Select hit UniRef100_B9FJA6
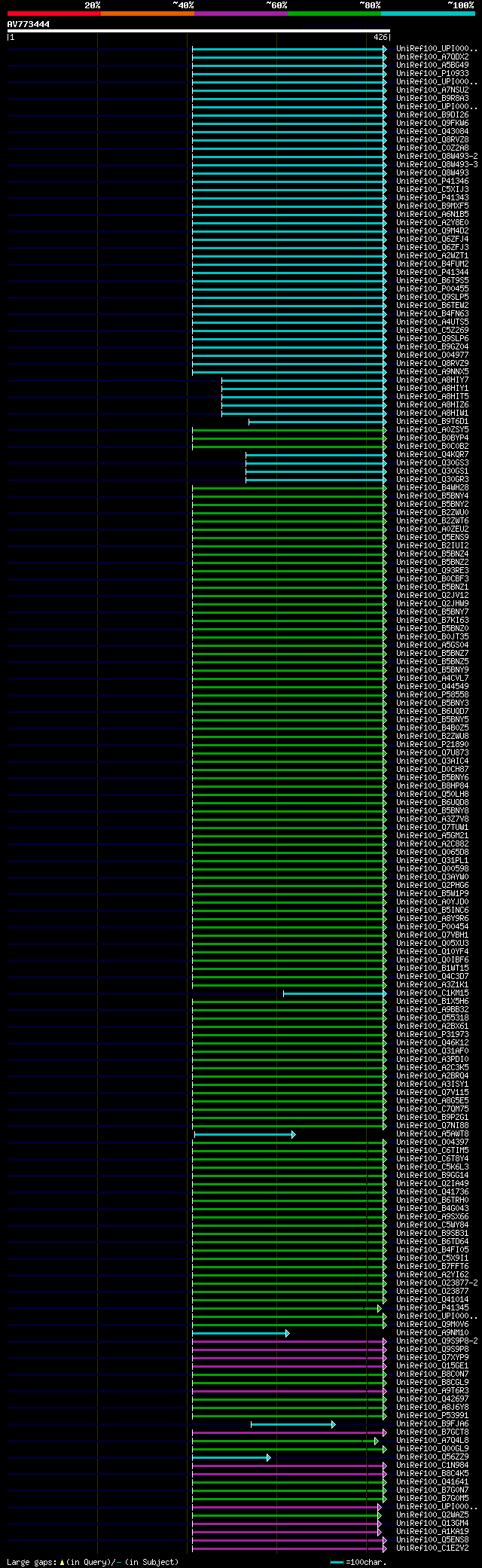 [x=432, y=1424]
